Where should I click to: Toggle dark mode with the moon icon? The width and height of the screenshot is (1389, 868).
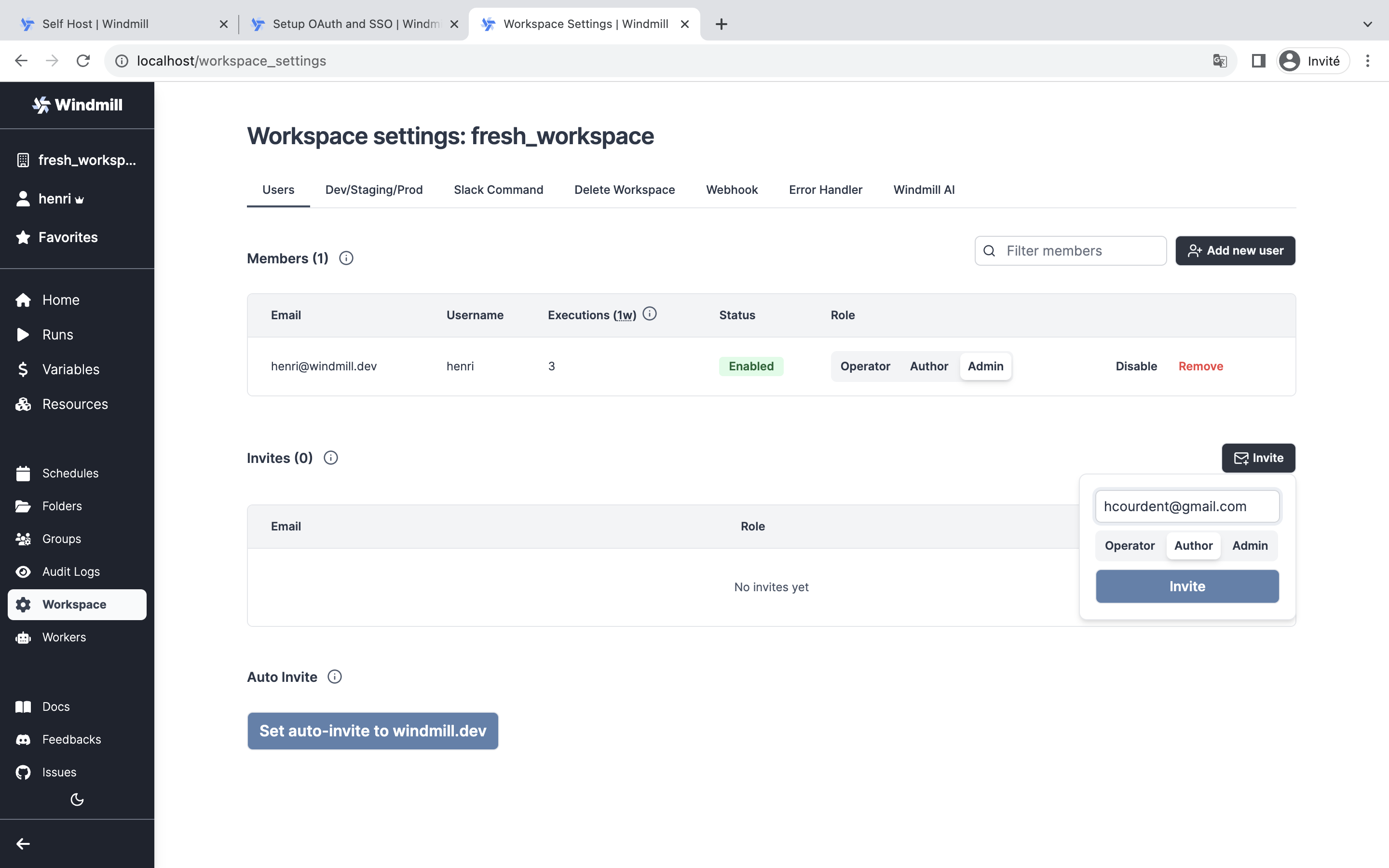tap(77, 799)
